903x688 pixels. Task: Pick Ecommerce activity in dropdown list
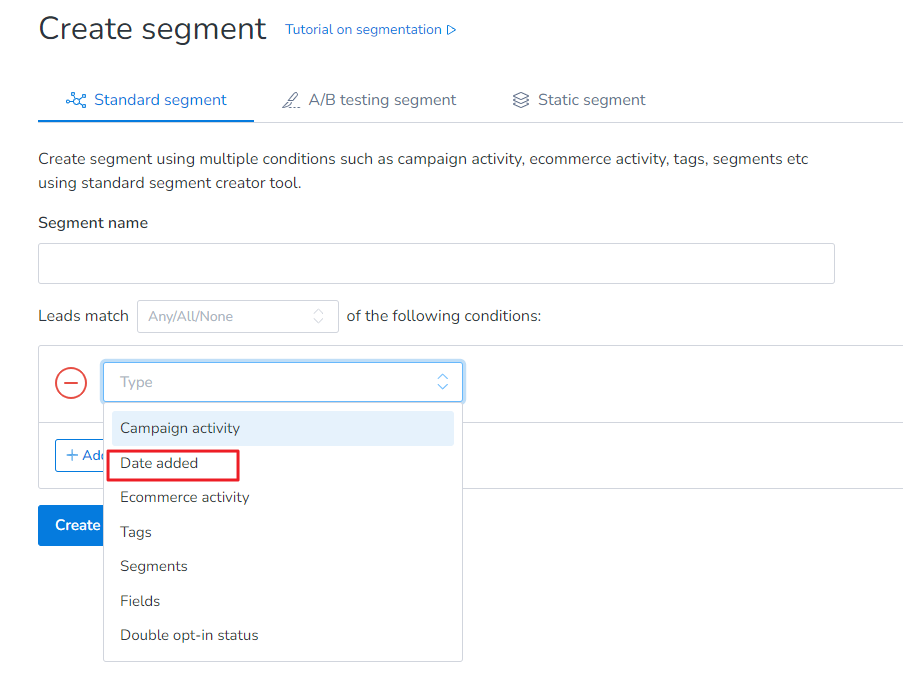tap(185, 497)
